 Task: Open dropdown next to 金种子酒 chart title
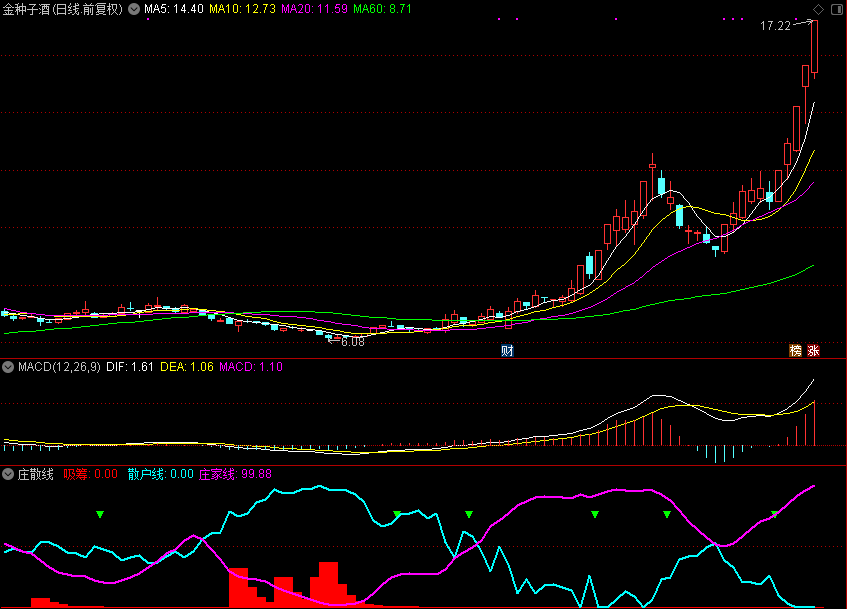pyautogui.click(x=134, y=9)
